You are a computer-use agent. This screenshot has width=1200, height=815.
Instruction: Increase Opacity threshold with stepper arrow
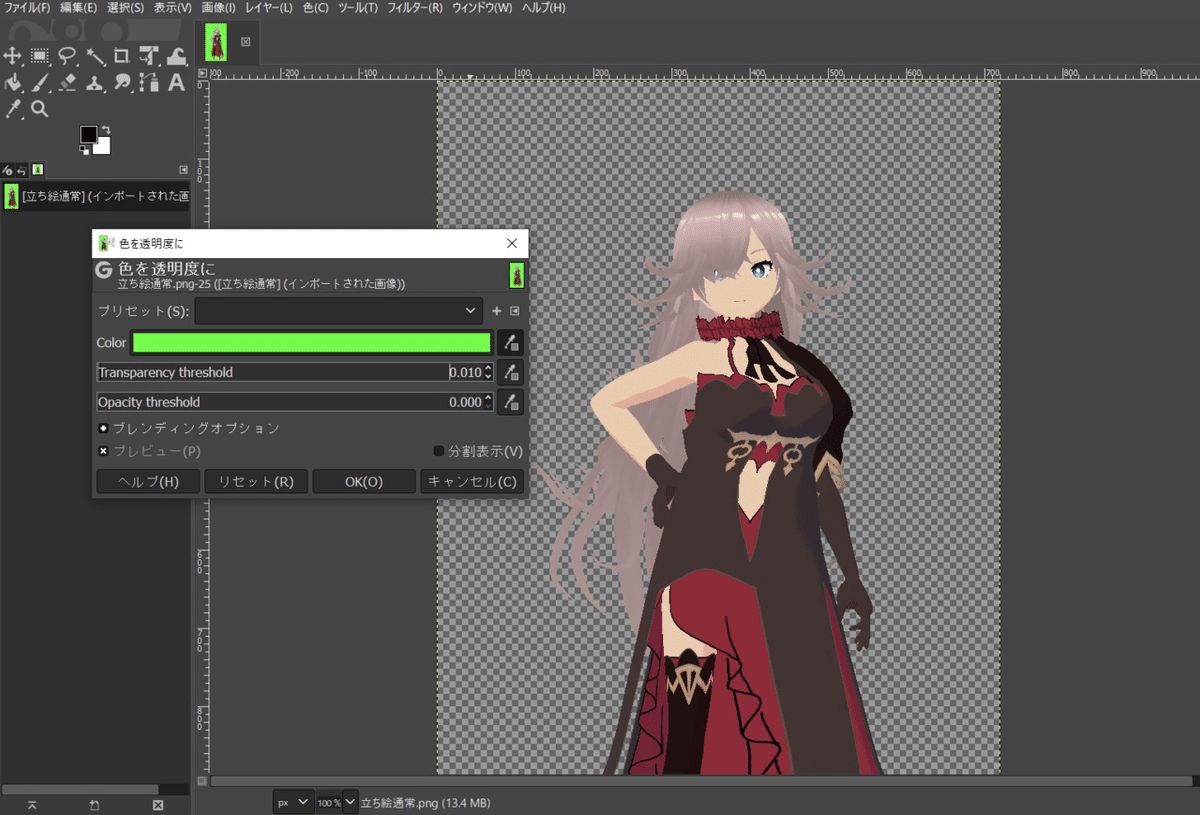click(x=488, y=398)
